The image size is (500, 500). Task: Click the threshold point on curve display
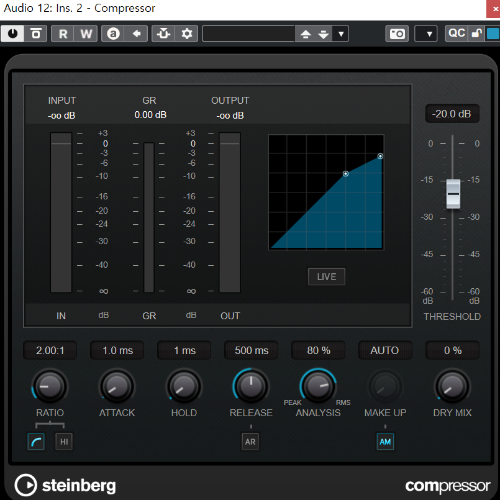[x=346, y=174]
